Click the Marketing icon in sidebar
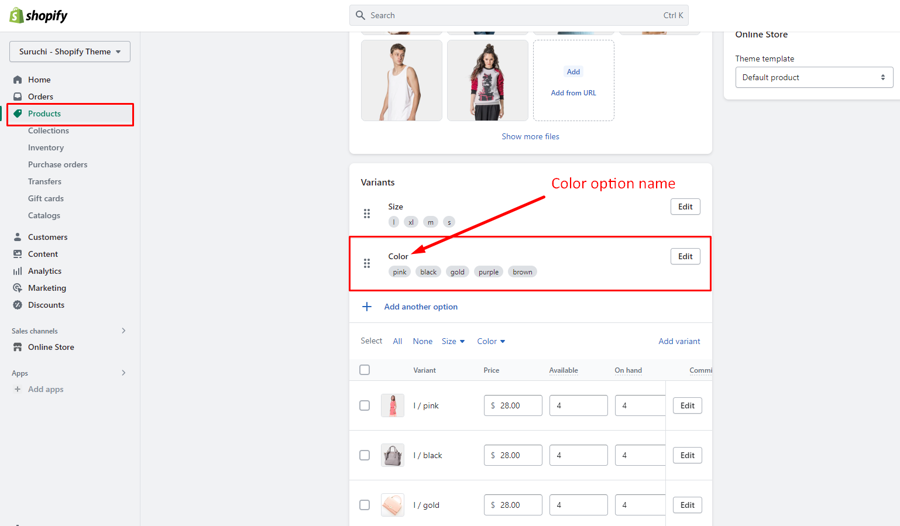 [x=17, y=288]
